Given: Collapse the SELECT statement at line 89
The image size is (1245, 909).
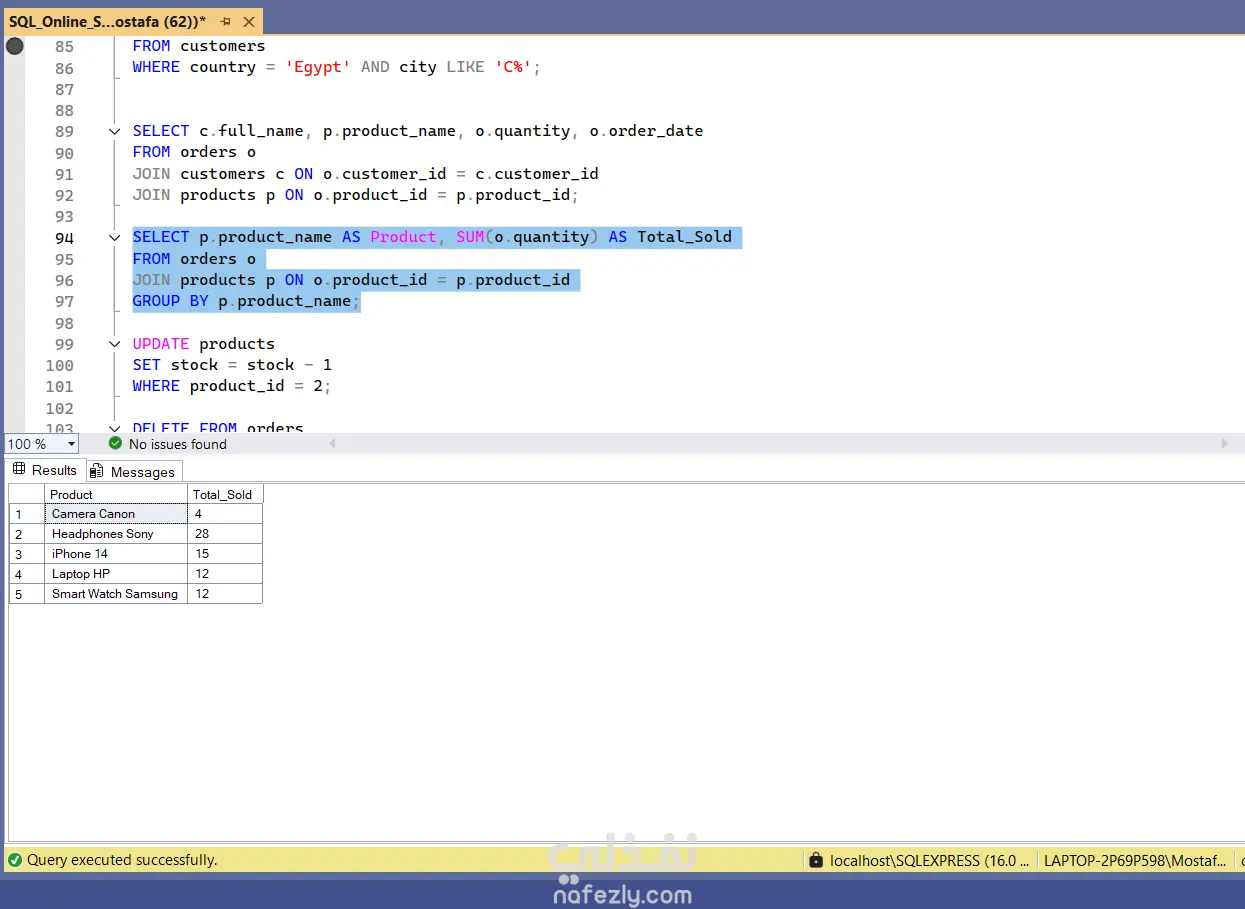Looking at the screenshot, I should (x=113, y=130).
